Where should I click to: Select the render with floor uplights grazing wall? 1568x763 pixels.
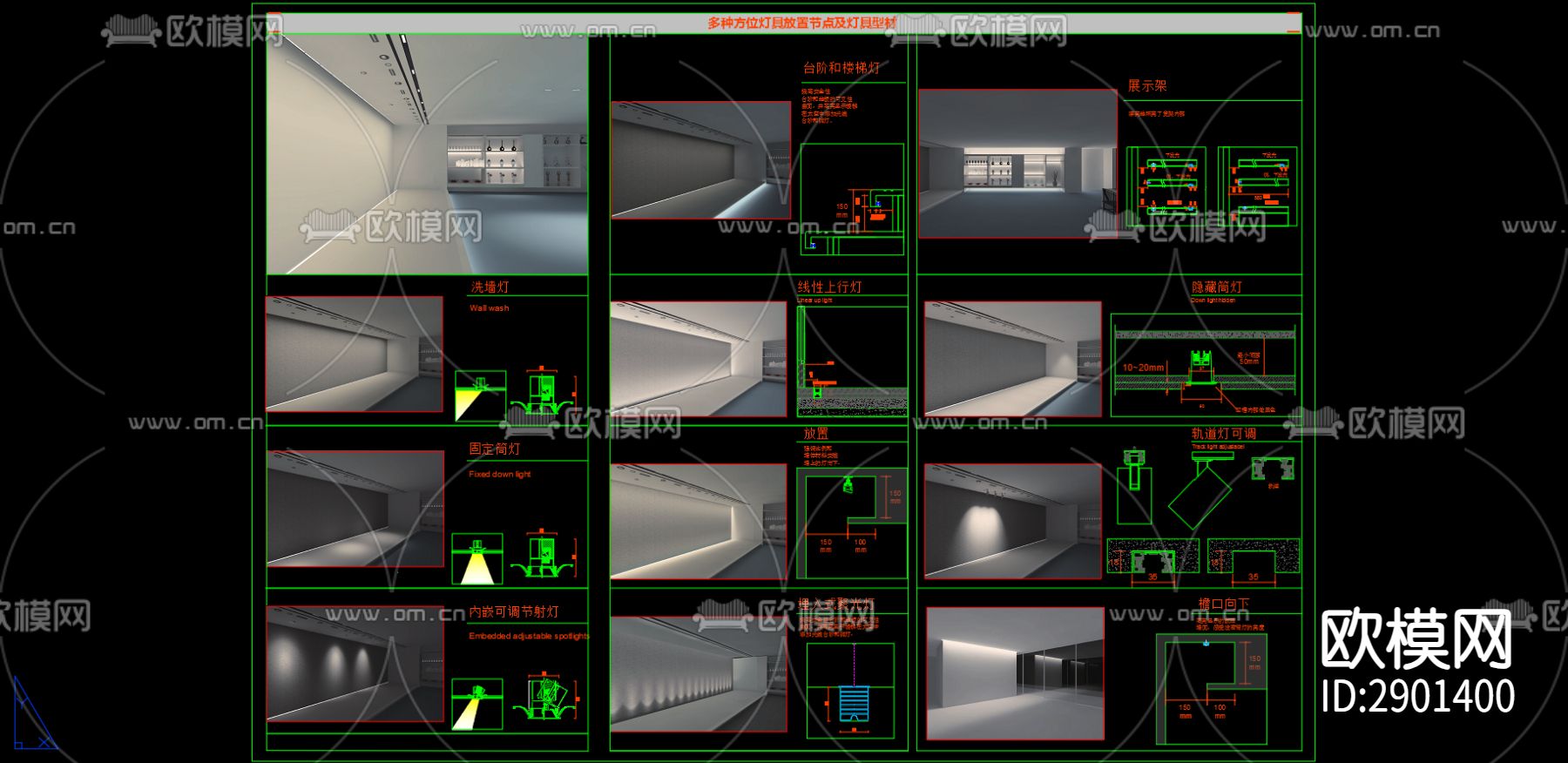pos(699,674)
